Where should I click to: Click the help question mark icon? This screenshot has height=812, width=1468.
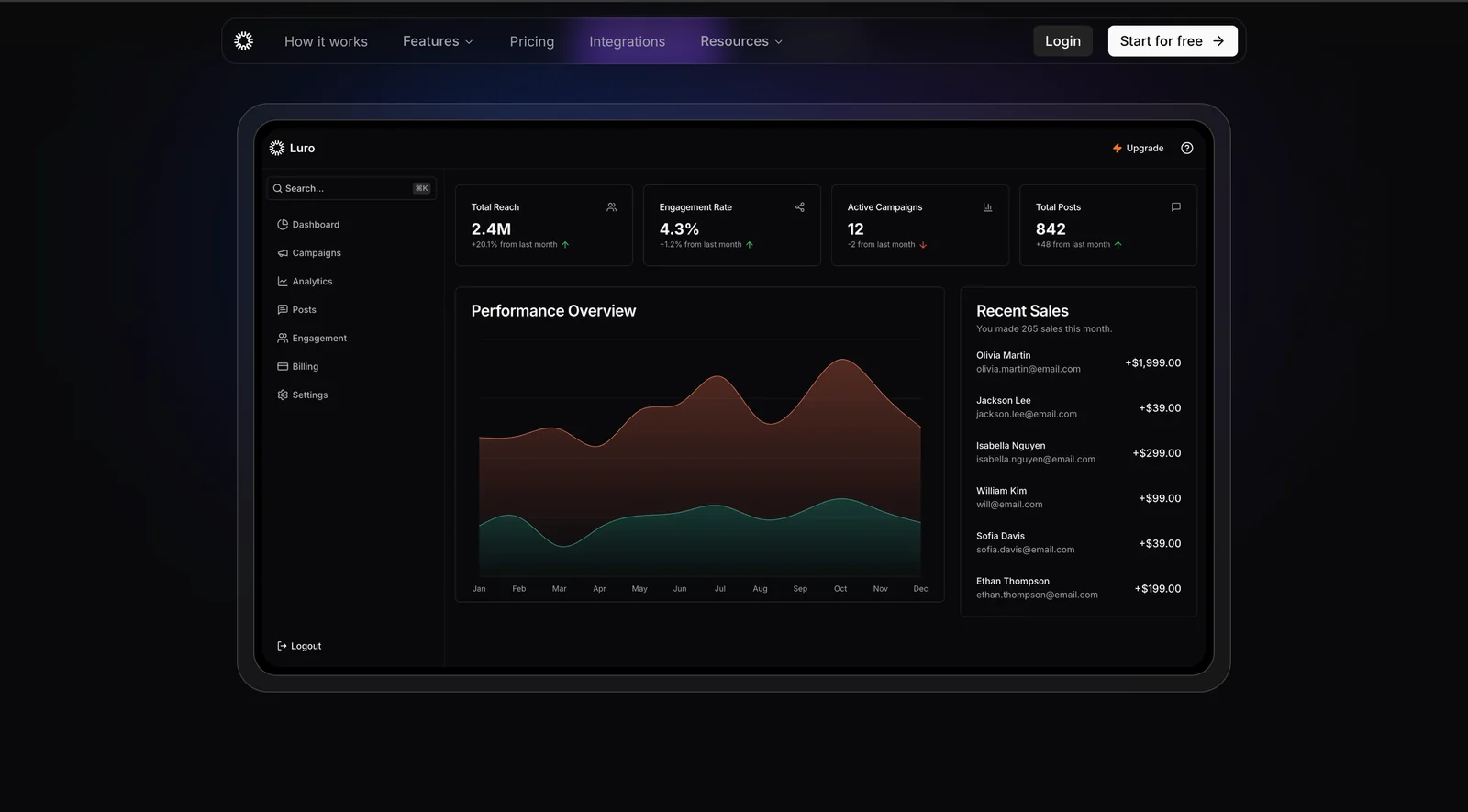point(1187,148)
